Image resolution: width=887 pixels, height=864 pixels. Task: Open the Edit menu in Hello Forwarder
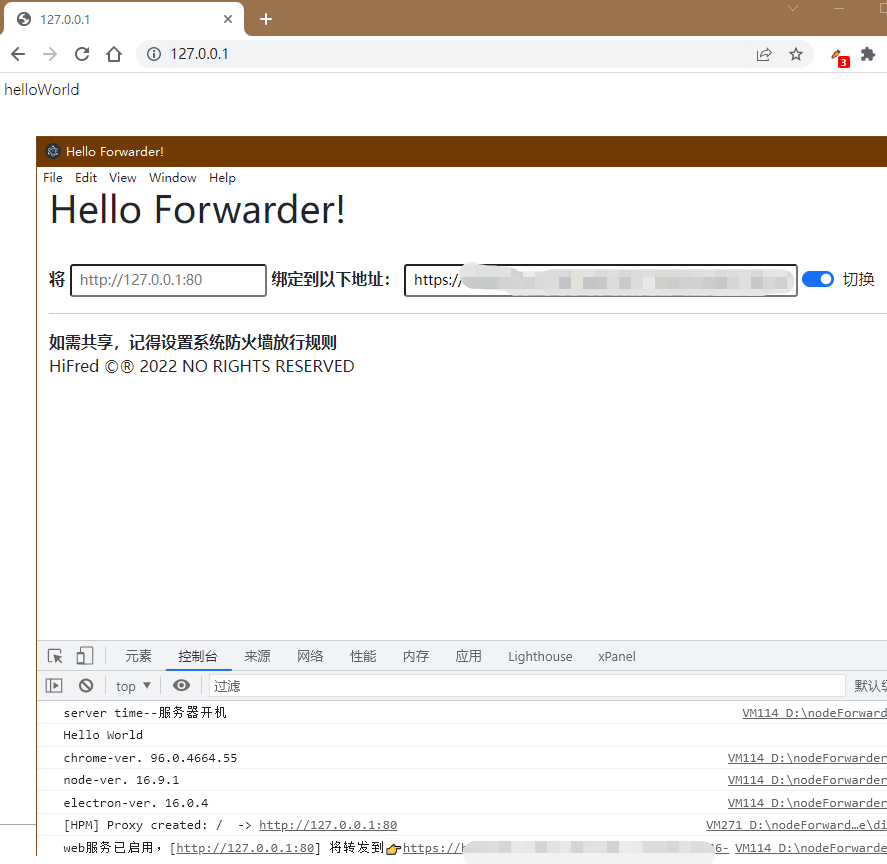tap(86, 178)
